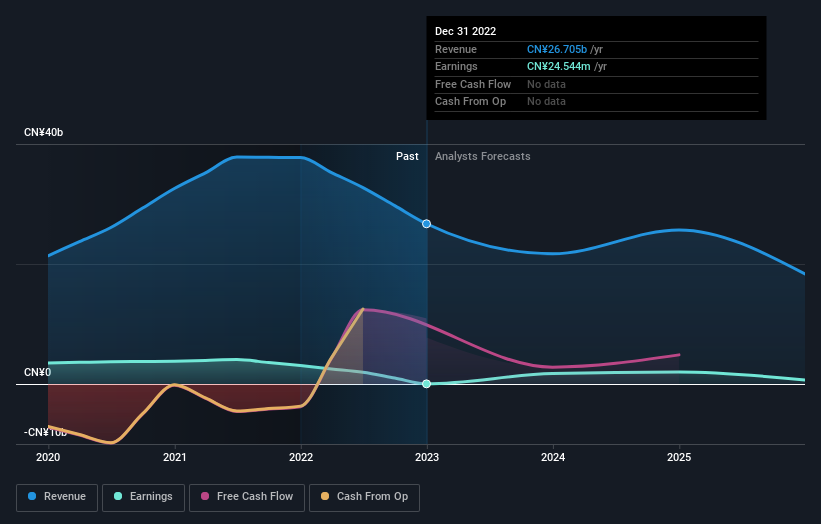Screen dimensions: 821x524
Task: Click the Past label on chart
Action: pos(407,156)
